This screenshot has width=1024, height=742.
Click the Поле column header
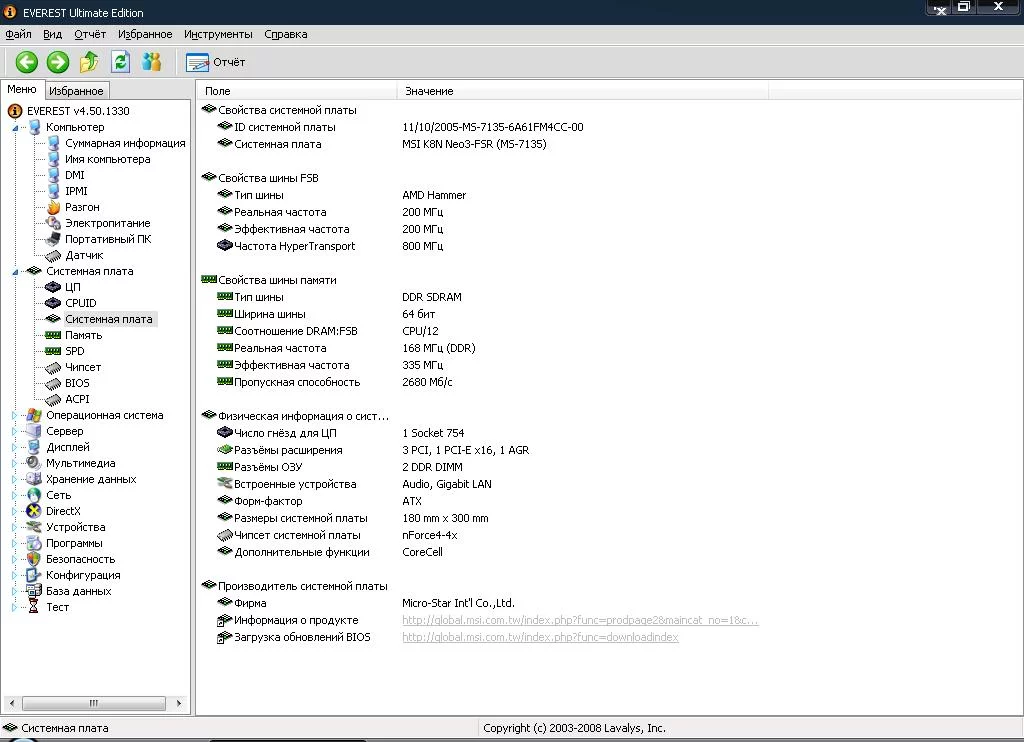point(297,91)
